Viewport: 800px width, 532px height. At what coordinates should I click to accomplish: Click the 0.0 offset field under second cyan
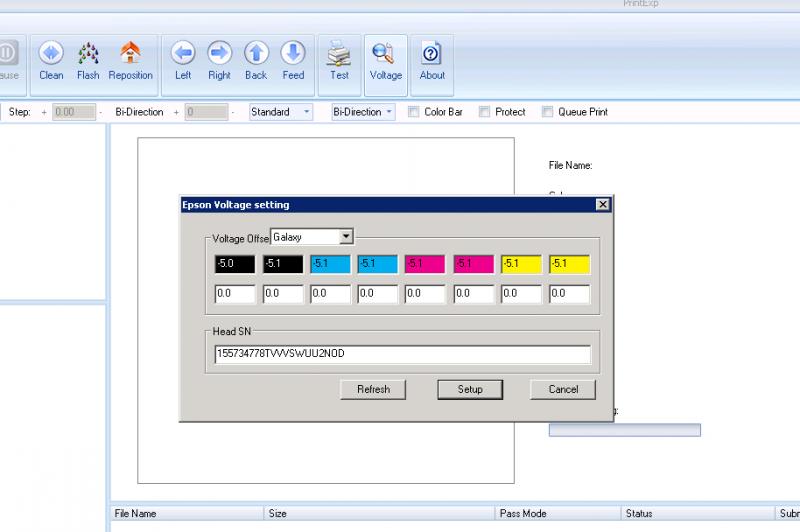(x=378, y=294)
